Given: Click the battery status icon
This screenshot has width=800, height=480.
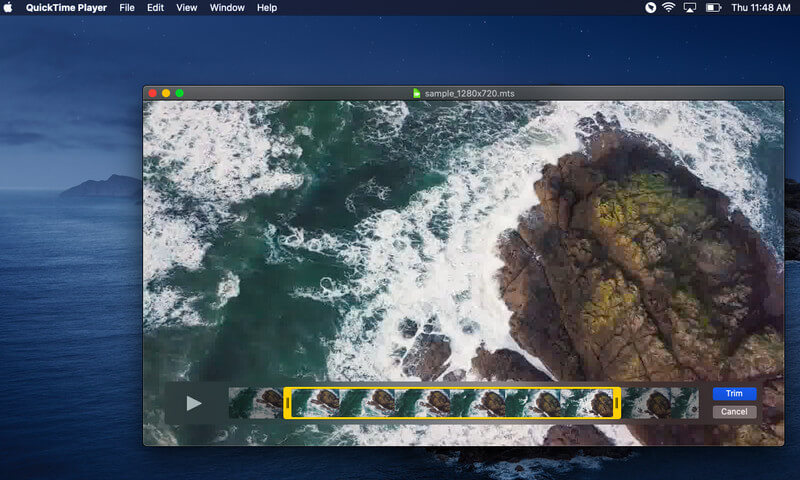Looking at the screenshot, I should [713, 8].
